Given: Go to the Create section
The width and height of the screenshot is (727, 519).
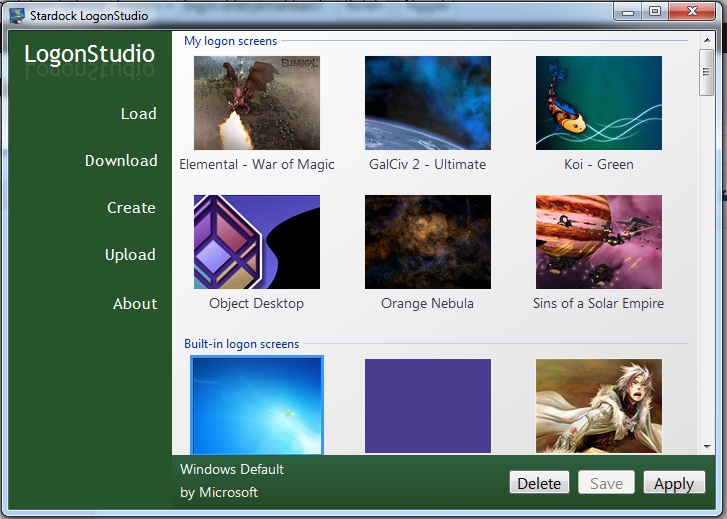Looking at the screenshot, I should click(x=131, y=207).
